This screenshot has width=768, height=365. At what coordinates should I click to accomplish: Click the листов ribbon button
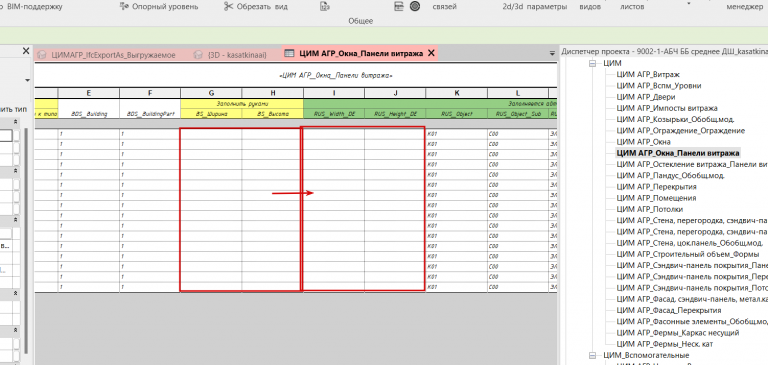pos(632,7)
